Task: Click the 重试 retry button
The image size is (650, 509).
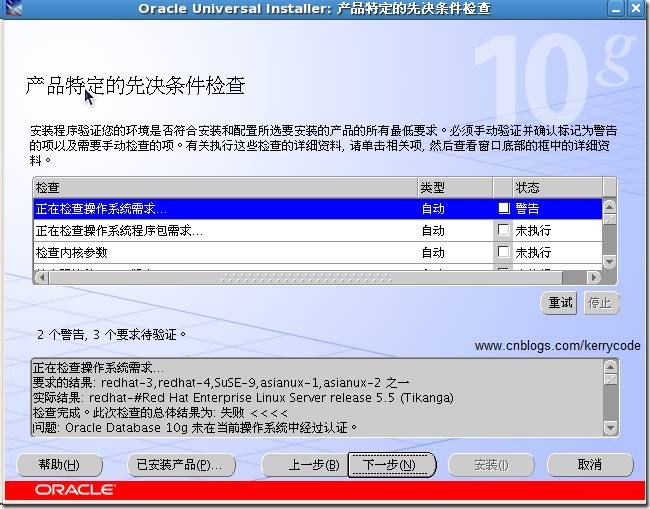Action: (x=560, y=303)
